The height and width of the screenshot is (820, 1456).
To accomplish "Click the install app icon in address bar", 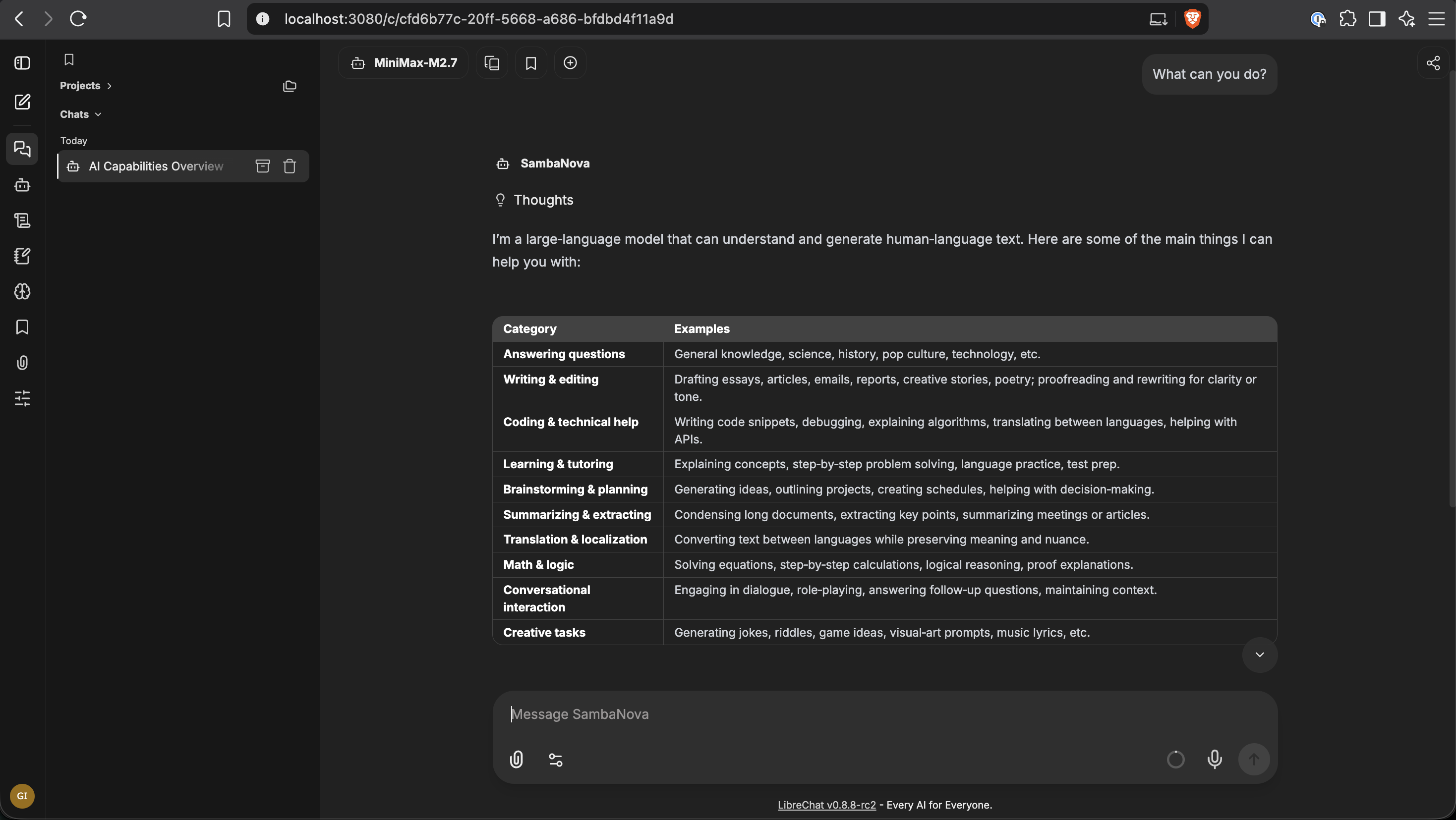I will (1158, 19).
